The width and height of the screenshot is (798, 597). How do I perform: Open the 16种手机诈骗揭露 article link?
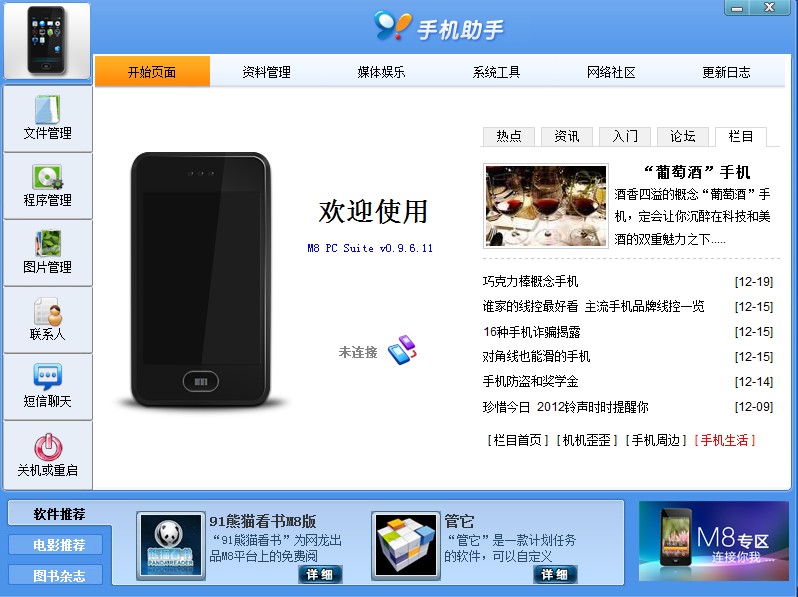click(x=531, y=332)
